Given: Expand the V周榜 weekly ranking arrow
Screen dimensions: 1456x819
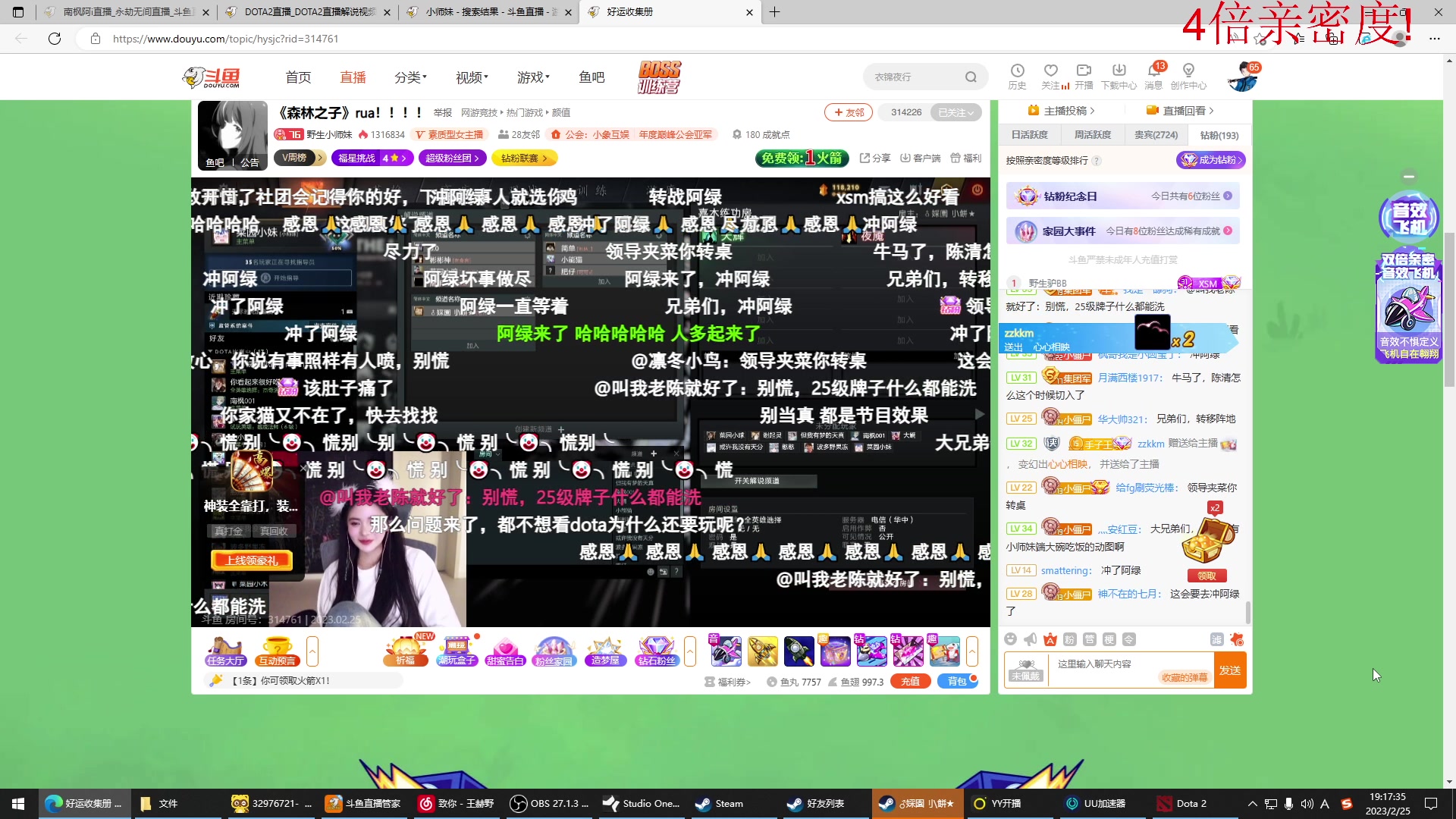Looking at the screenshot, I should (x=320, y=158).
